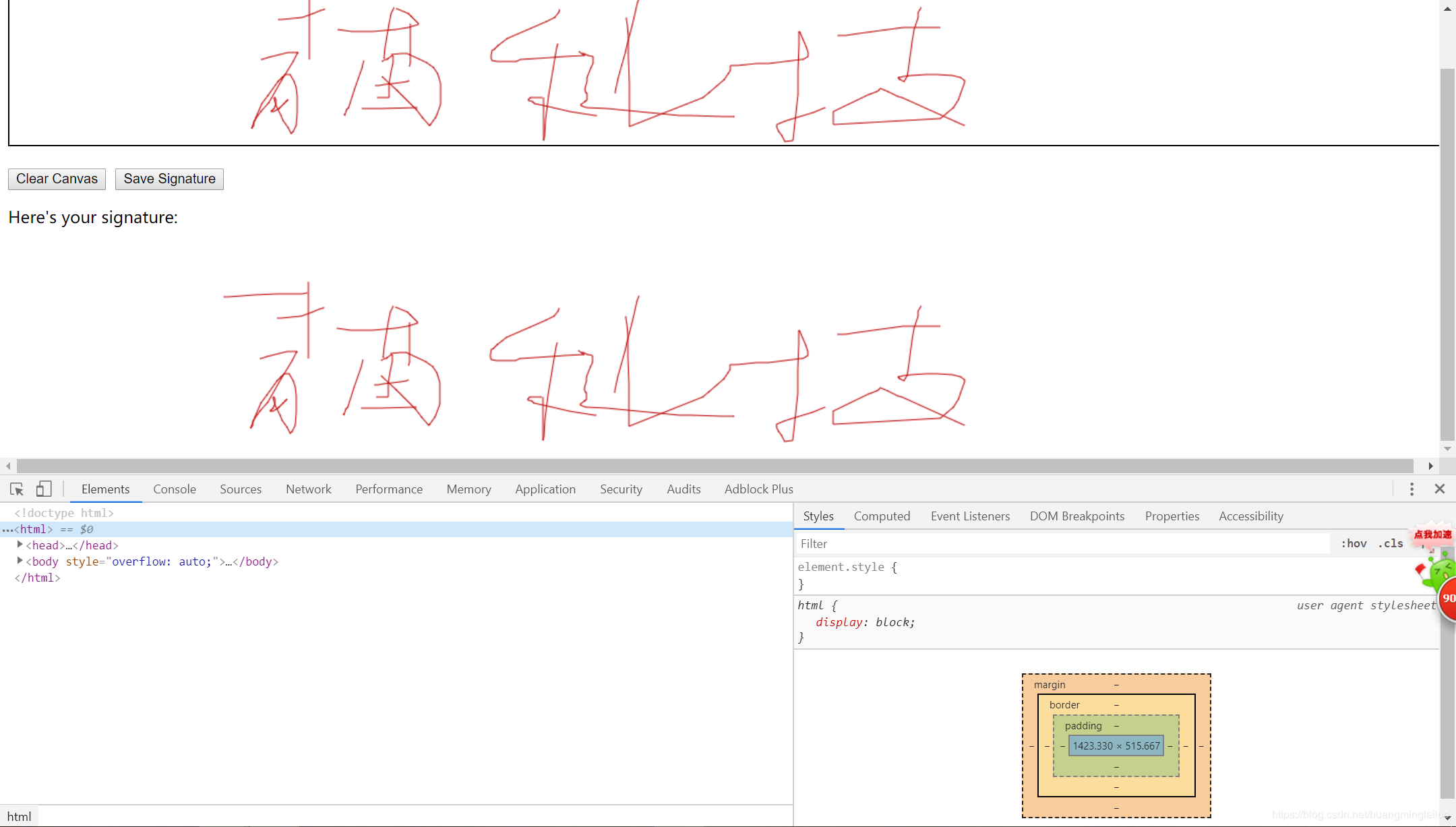Click the .cls toggle in Styles panel
Image resolution: width=1456 pixels, height=827 pixels.
click(1393, 543)
